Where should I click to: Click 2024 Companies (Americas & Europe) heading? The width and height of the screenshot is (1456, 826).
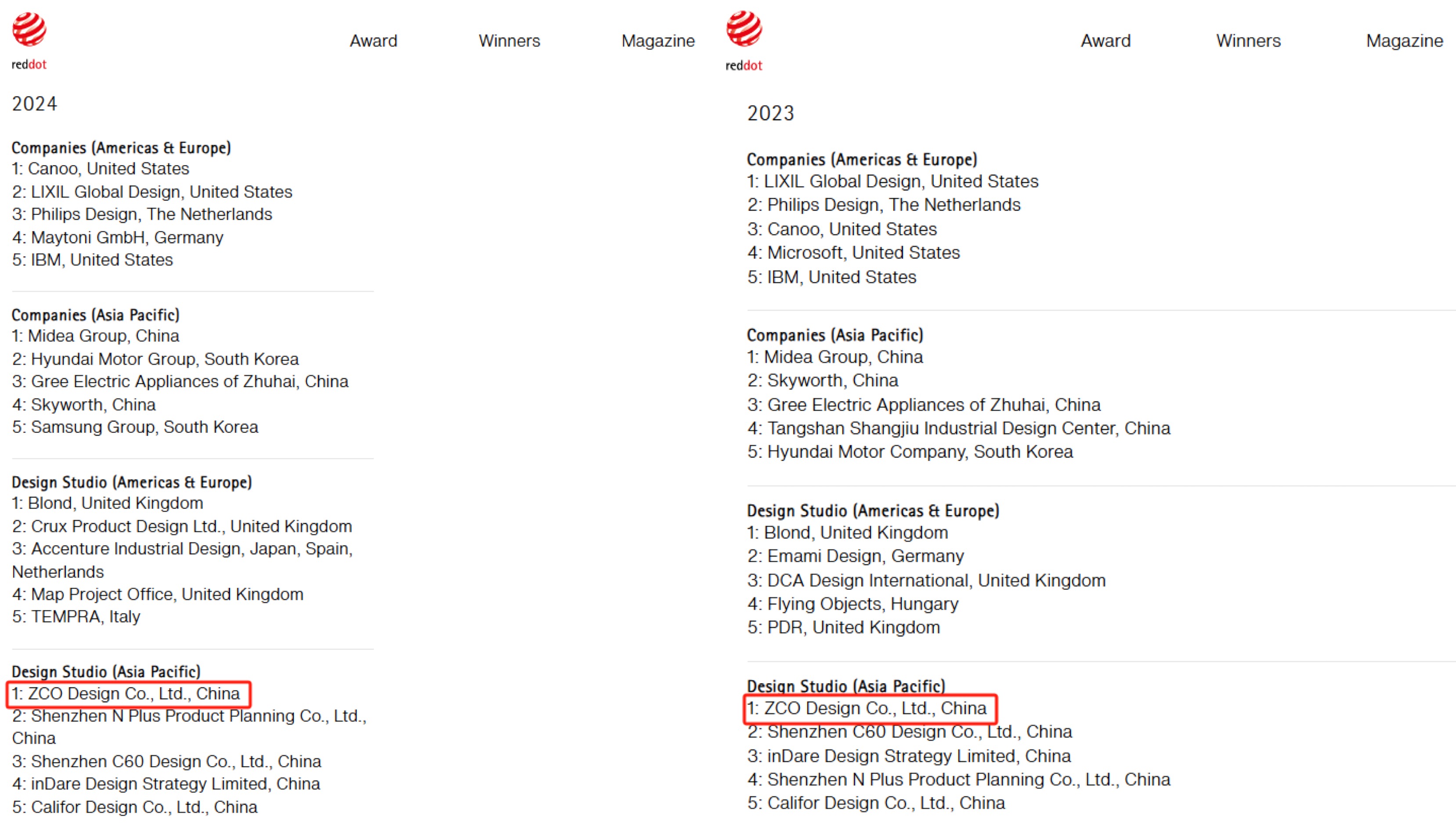(x=121, y=148)
